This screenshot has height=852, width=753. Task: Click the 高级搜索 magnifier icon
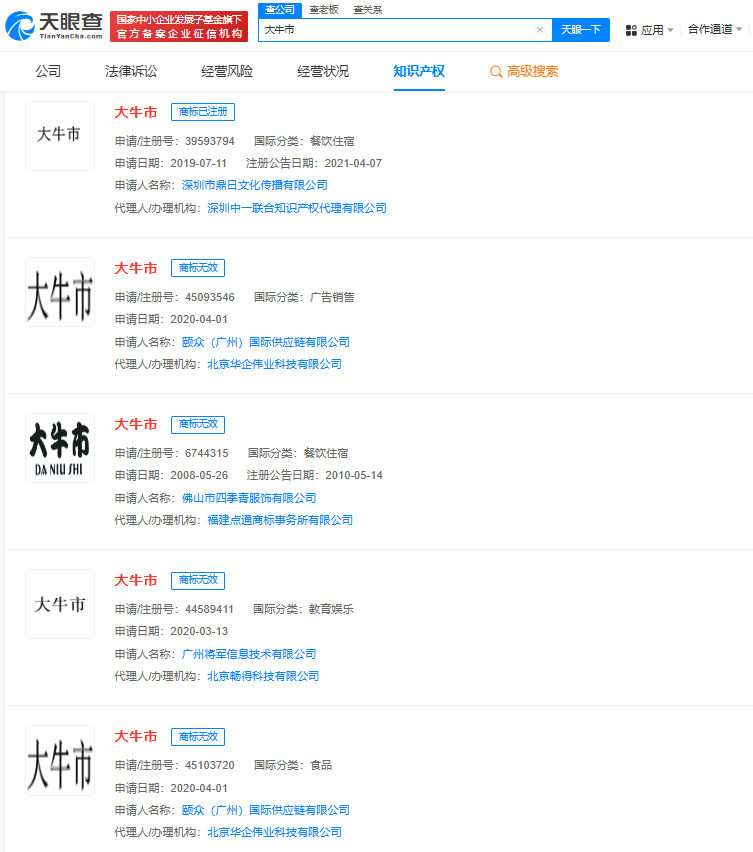495,72
